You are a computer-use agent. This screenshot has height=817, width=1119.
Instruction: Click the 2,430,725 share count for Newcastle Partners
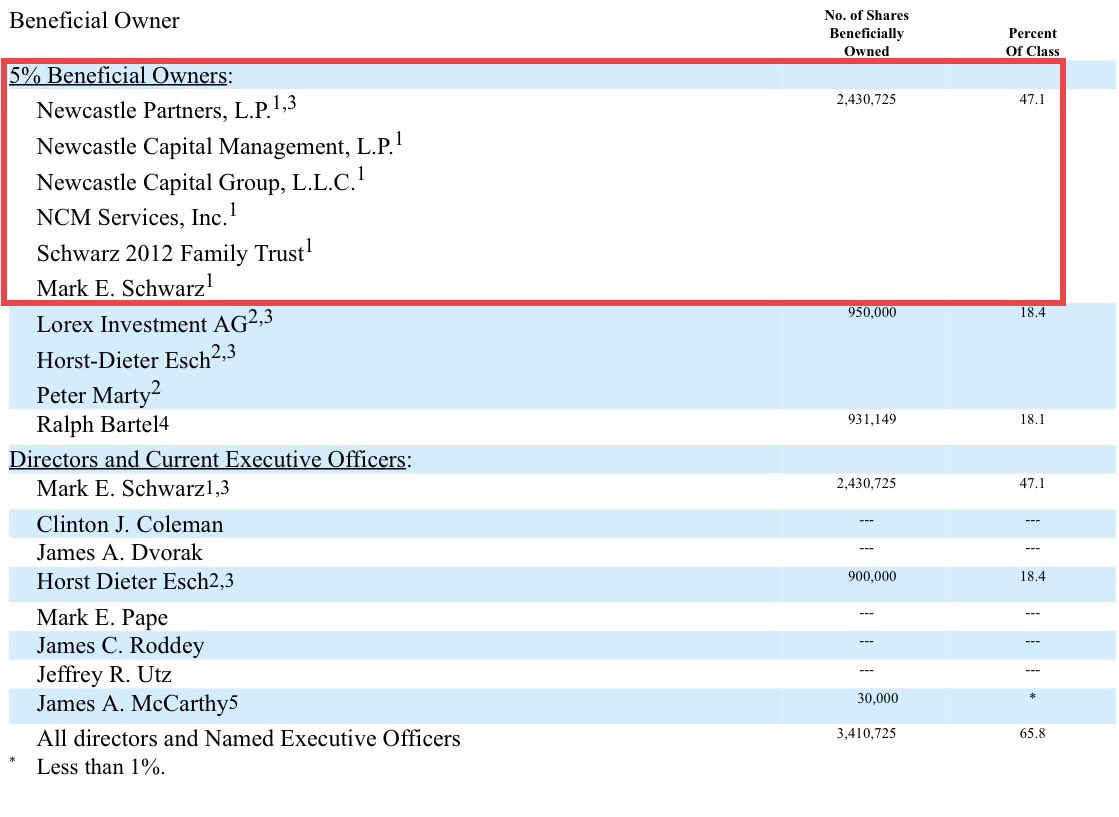click(x=867, y=99)
